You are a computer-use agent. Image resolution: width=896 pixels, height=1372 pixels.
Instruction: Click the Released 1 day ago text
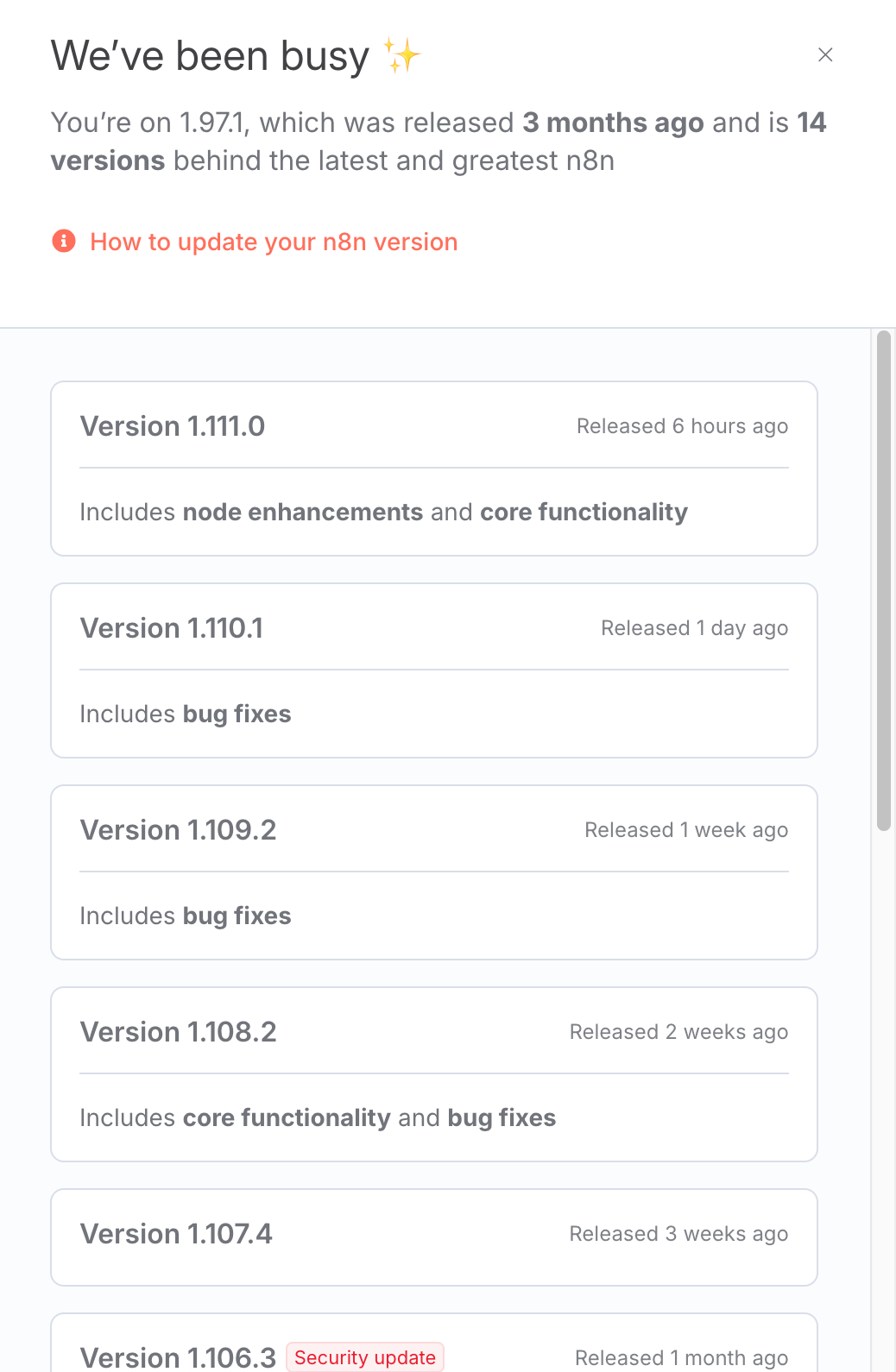pos(694,628)
